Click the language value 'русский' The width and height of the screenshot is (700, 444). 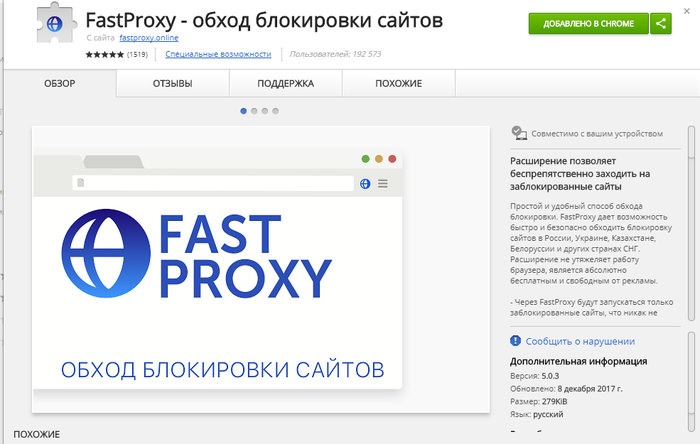pos(548,415)
